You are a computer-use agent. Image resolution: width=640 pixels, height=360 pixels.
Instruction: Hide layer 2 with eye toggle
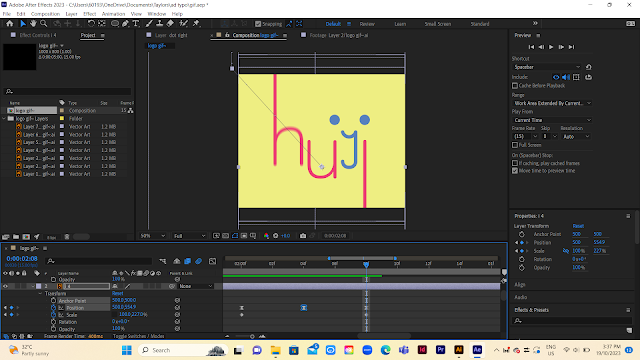coord(5,286)
